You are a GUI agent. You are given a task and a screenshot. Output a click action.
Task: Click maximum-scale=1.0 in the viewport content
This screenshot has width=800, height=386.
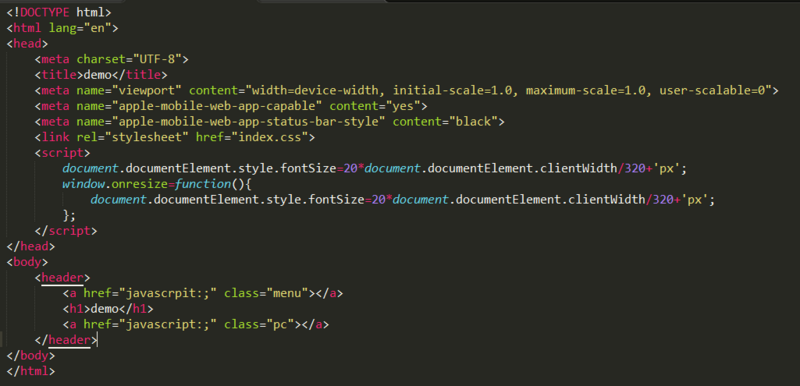[587, 91]
